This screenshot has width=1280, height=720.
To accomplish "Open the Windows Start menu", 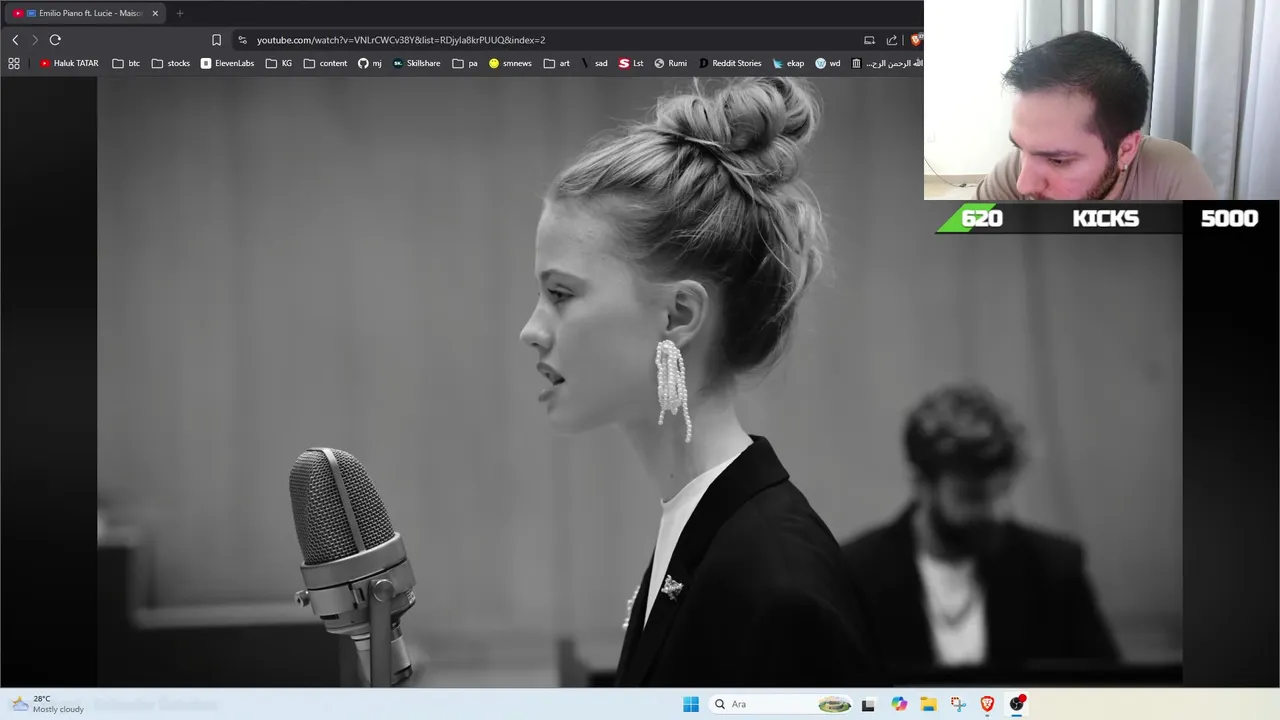I will (691, 704).
